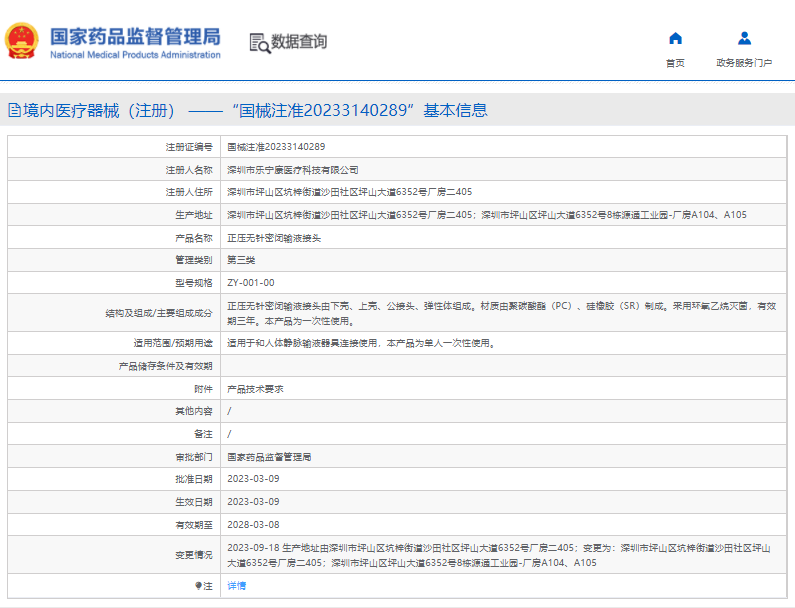The height and width of the screenshot is (608, 795).
Task: Select the 注册人住所 address value
Action: click(x=349, y=192)
